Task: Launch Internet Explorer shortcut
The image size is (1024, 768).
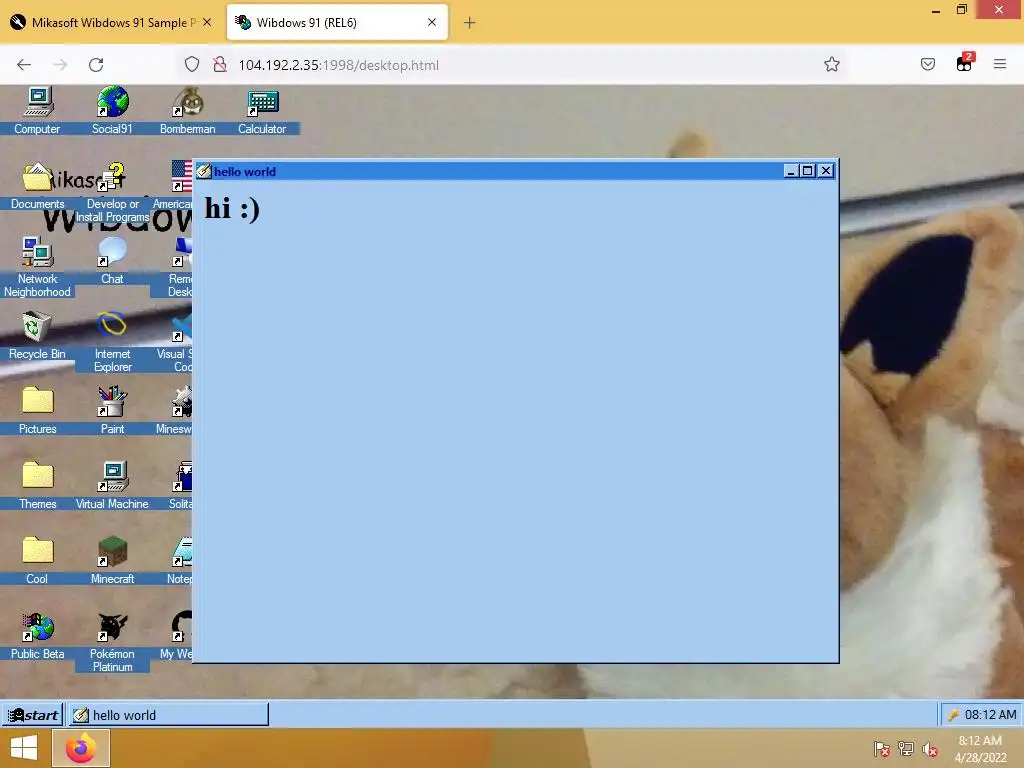Action: pyautogui.click(x=112, y=342)
